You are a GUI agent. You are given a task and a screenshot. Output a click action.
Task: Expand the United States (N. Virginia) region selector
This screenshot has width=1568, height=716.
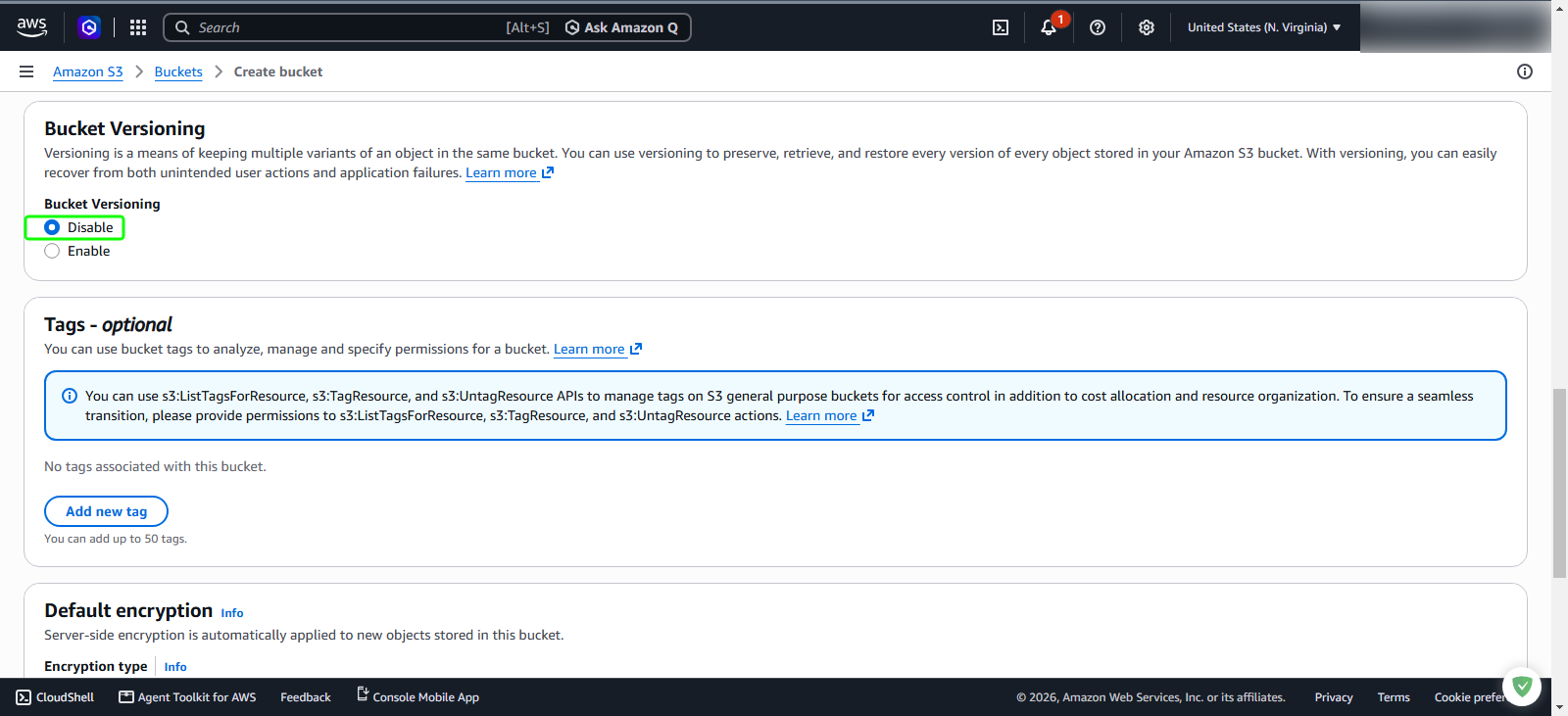click(1264, 27)
